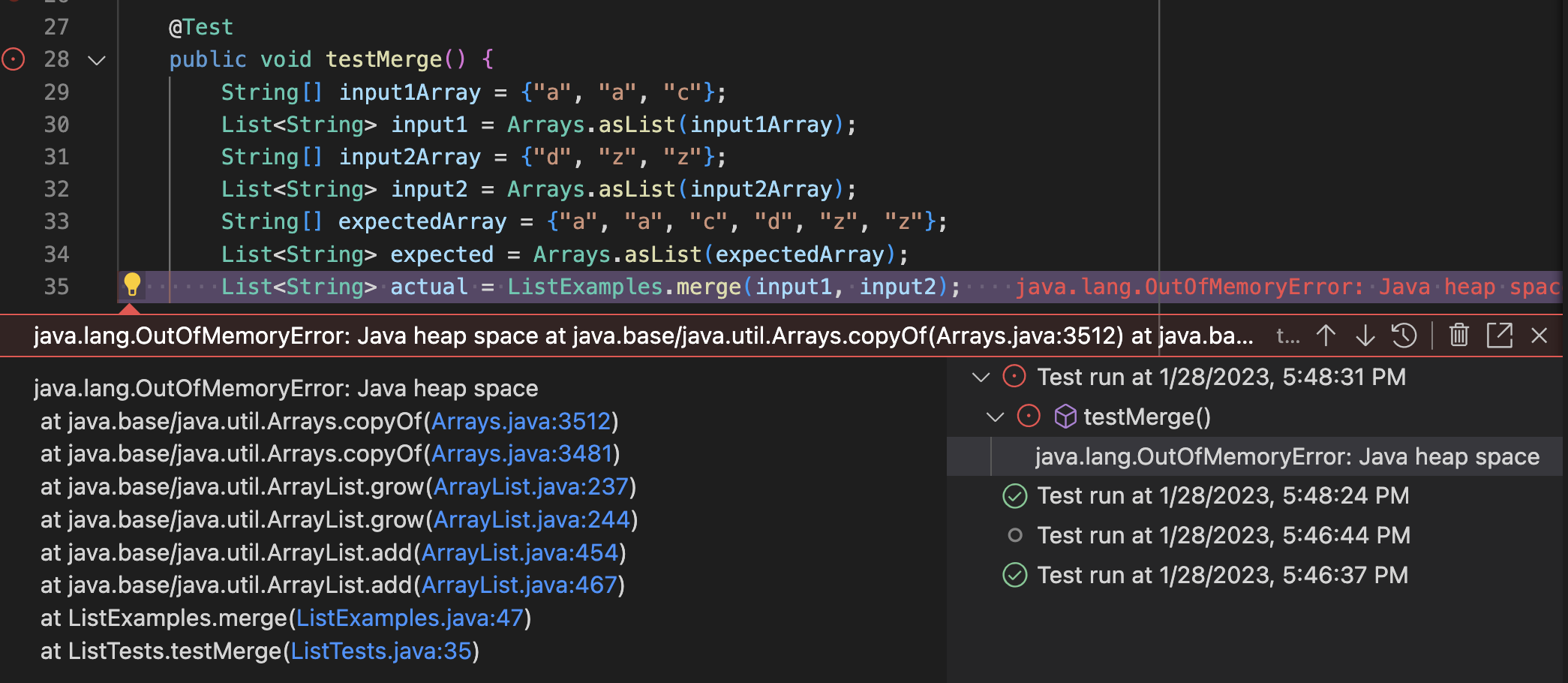
Task: Open Arrays.java:3512 stack trace link
Action: tap(521, 421)
